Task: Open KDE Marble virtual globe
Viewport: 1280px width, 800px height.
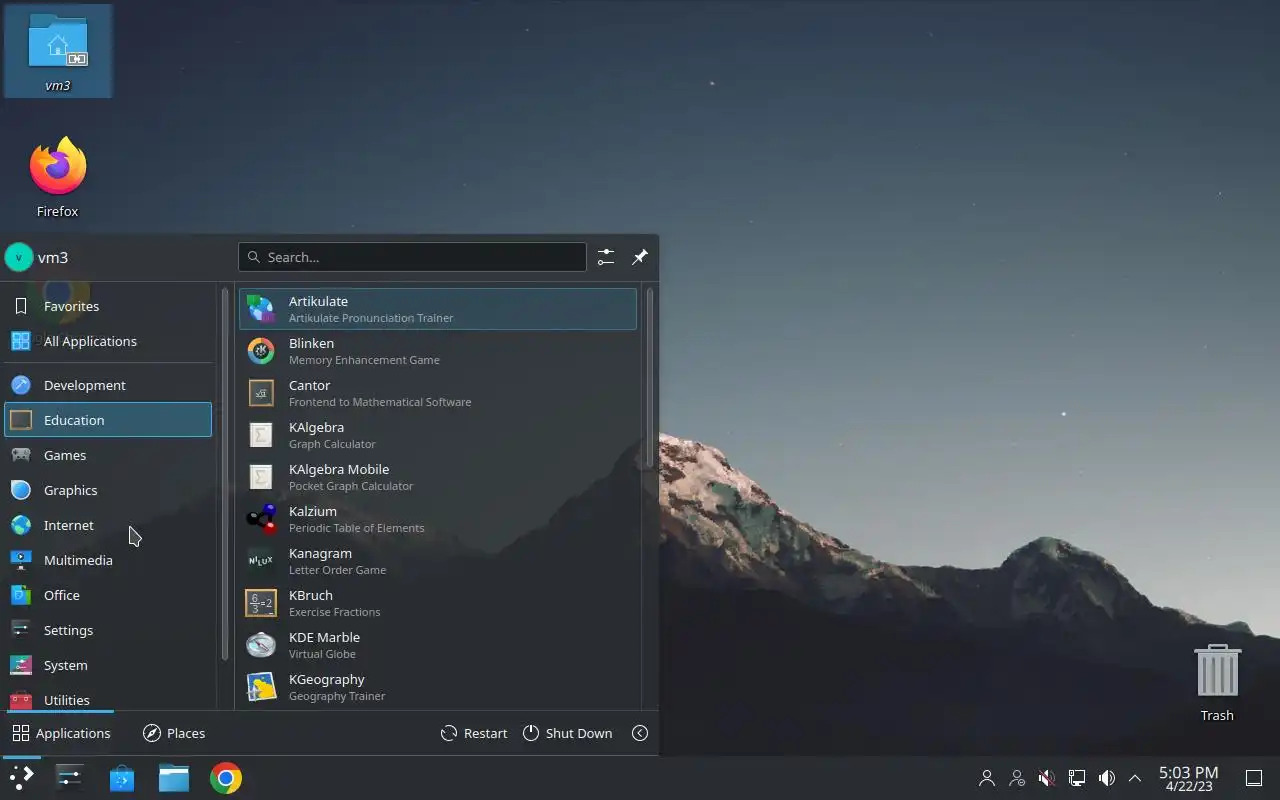Action: [x=437, y=645]
